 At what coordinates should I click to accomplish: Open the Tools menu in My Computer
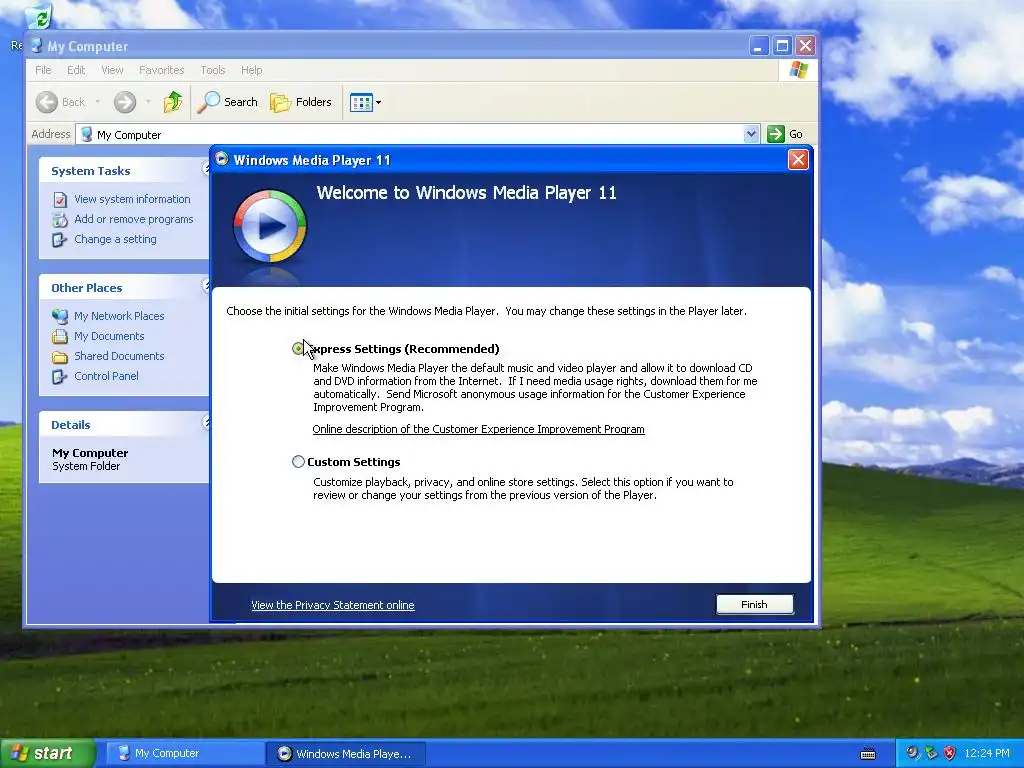pyautogui.click(x=213, y=70)
